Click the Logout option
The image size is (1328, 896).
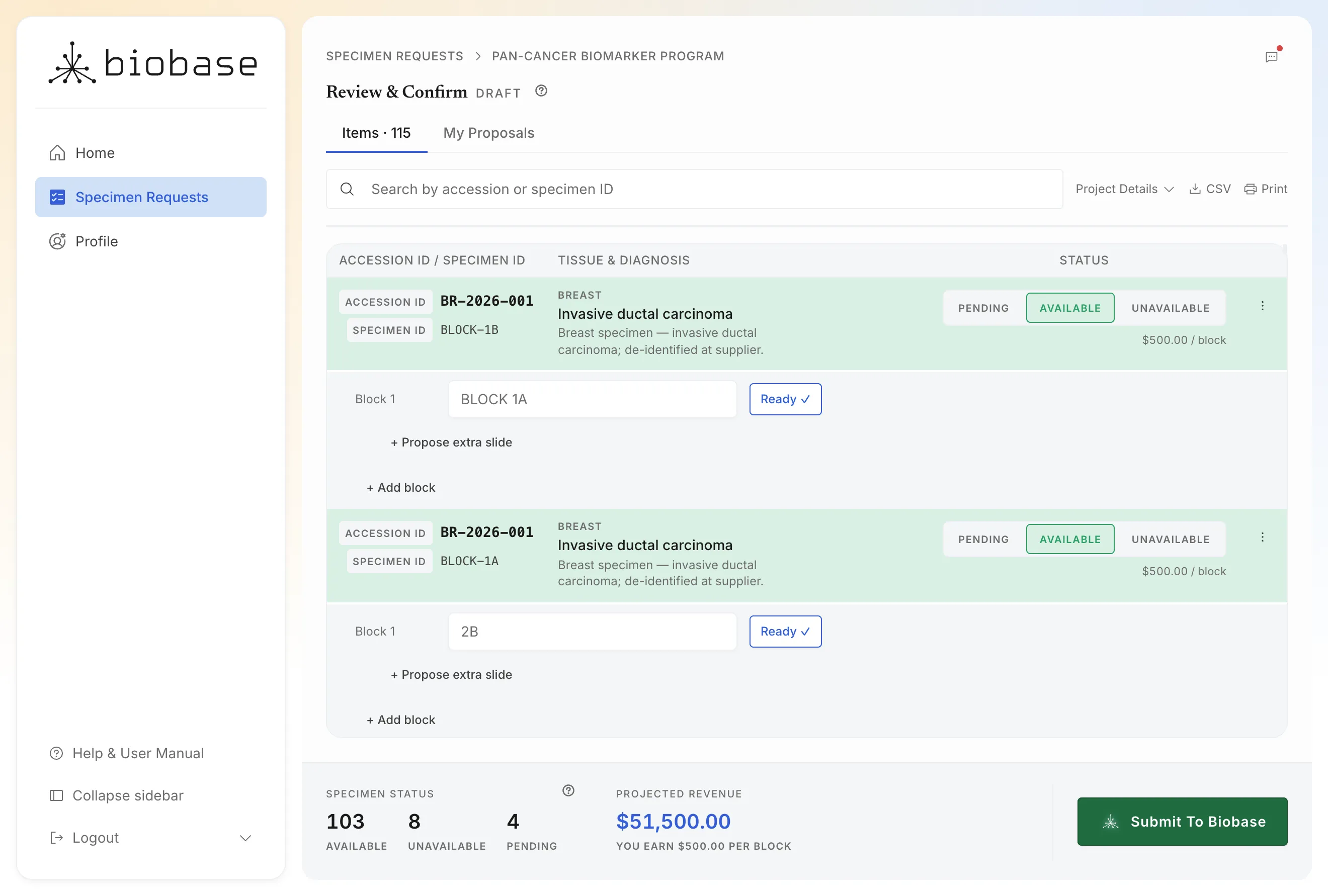(85, 838)
